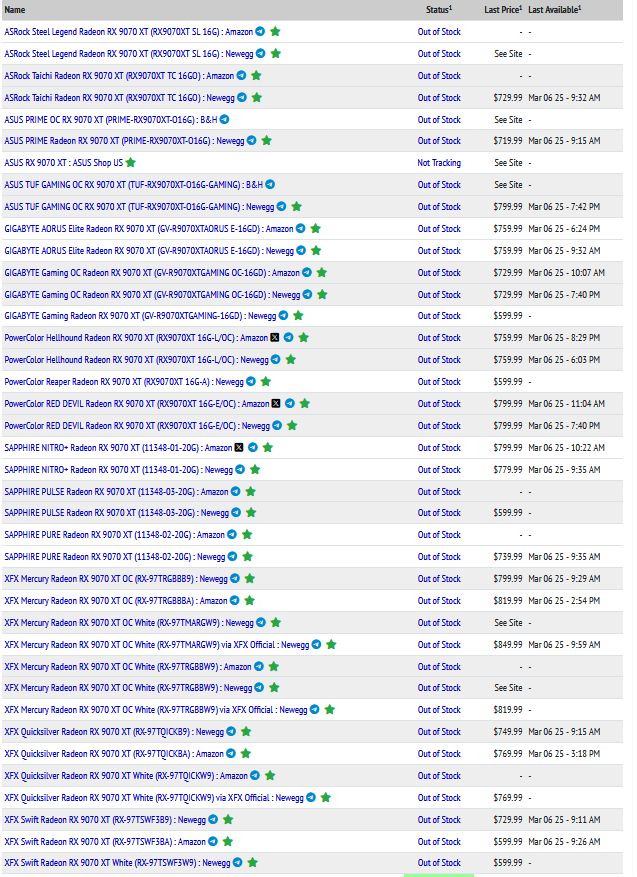Click Out of Stock for XFX Swift White row
Screen dimensions: 637x877
[x=439, y=862]
